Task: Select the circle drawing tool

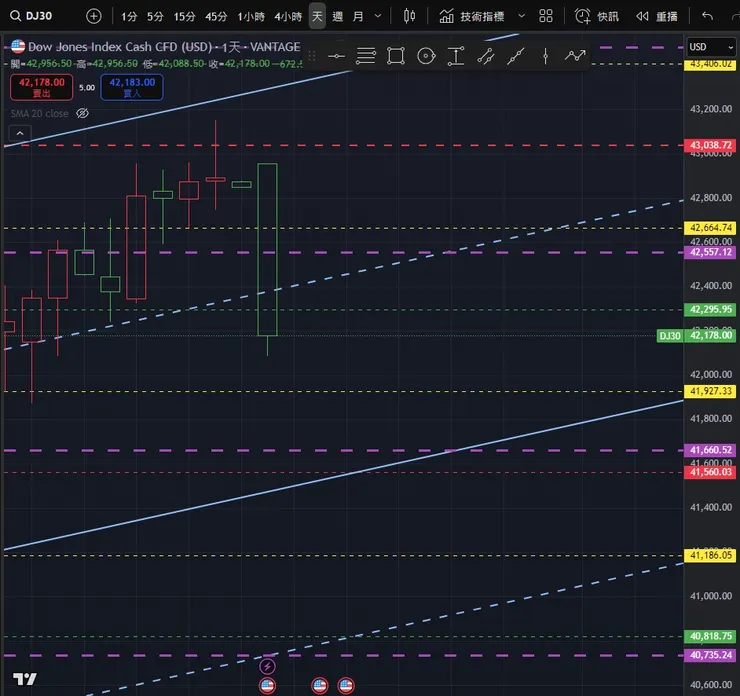Action: (x=426, y=56)
